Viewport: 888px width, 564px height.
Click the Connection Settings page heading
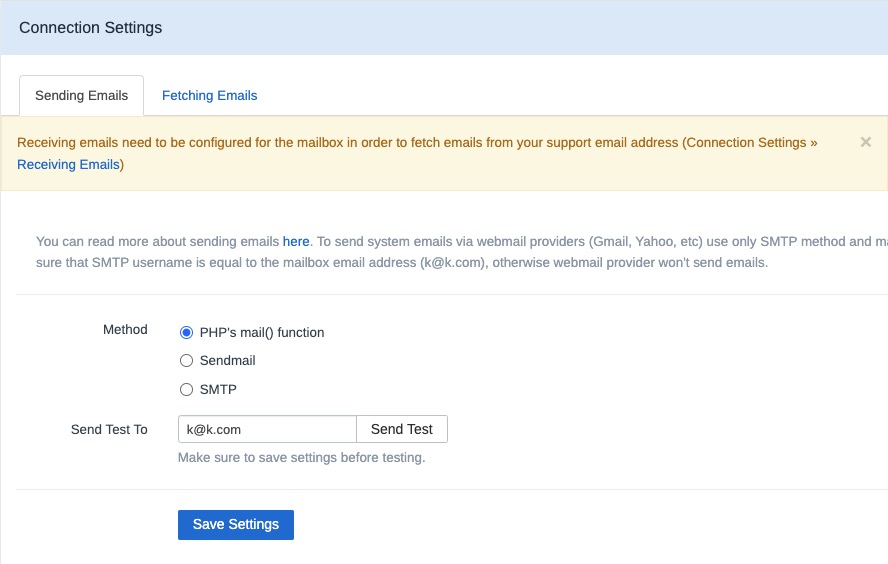click(90, 28)
